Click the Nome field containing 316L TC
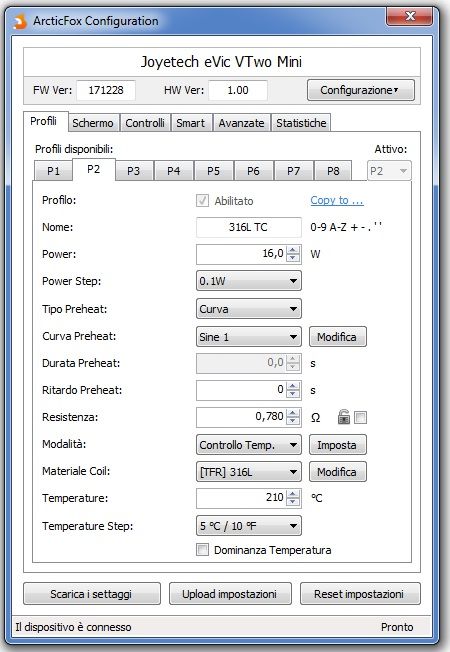450x652 pixels. tap(249, 227)
